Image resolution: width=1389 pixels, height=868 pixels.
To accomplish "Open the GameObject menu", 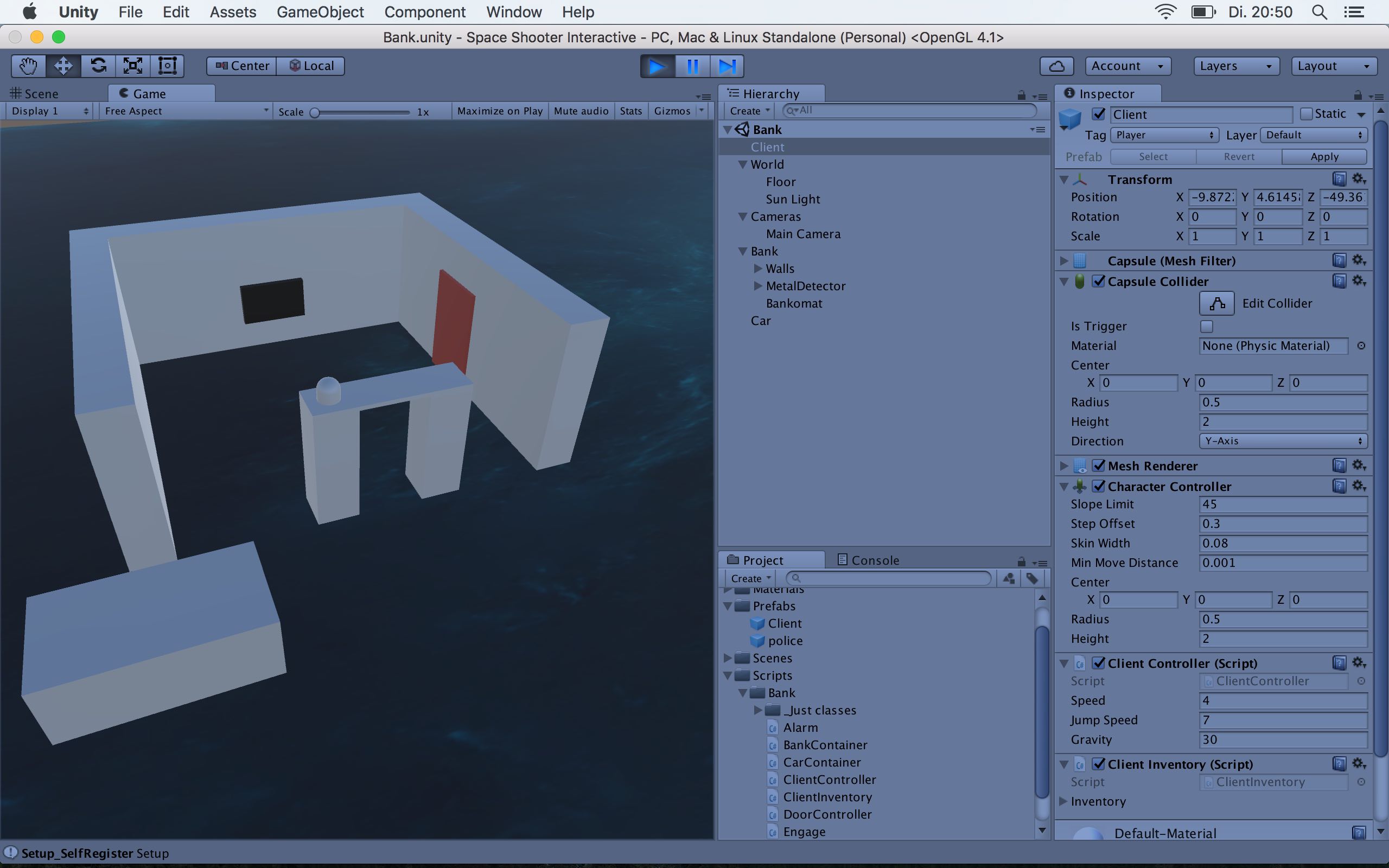I will (320, 12).
